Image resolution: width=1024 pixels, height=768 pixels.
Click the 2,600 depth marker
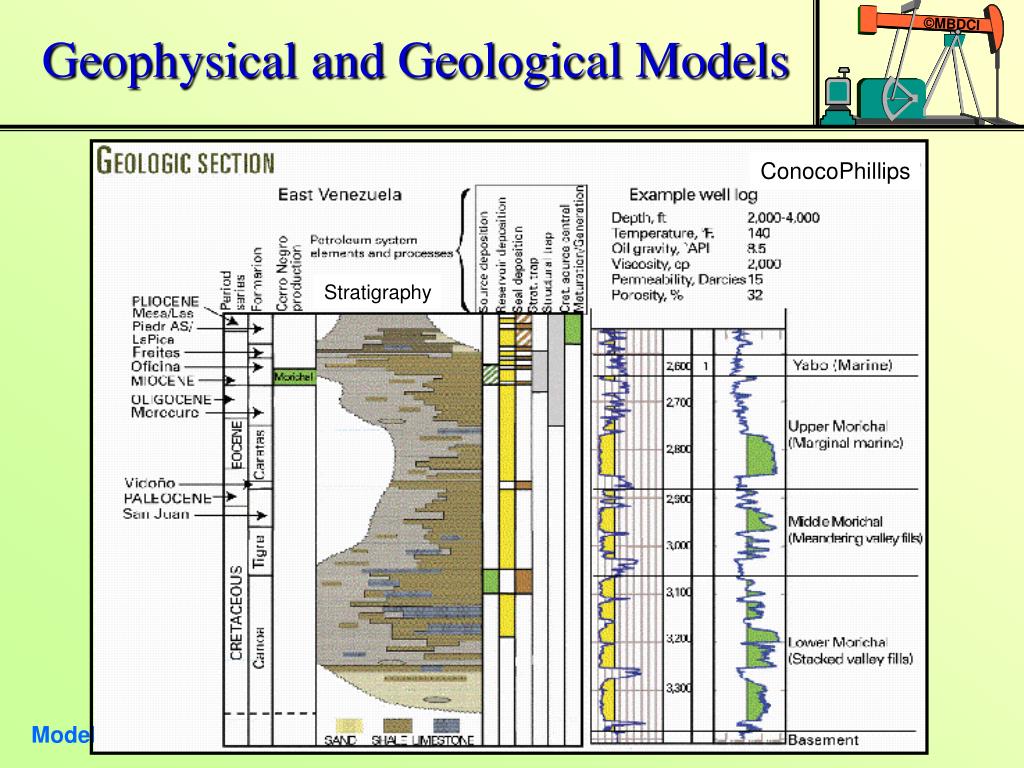[x=679, y=366]
